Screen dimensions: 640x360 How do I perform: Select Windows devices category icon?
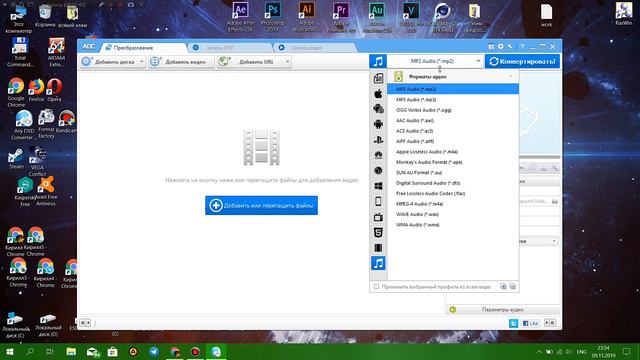[378, 186]
